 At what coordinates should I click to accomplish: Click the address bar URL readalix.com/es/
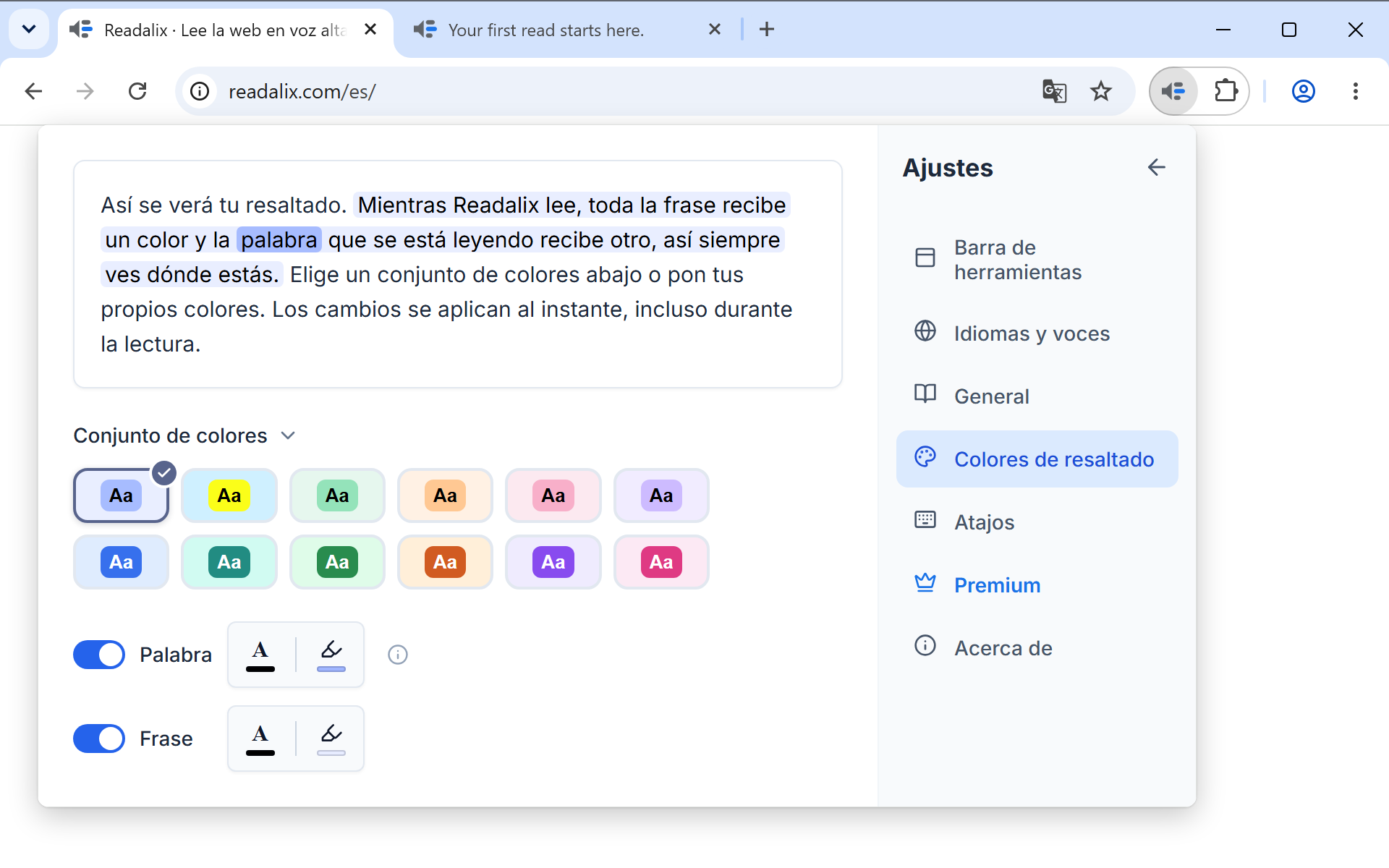click(x=302, y=92)
